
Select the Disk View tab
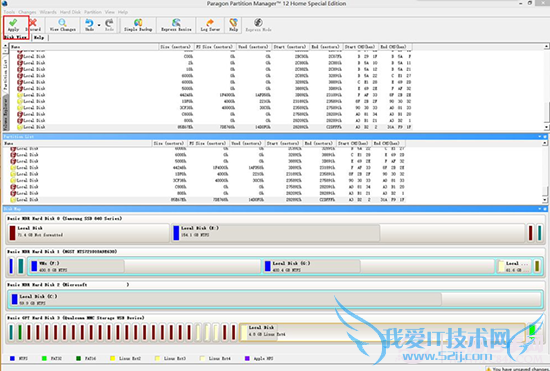point(16,37)
